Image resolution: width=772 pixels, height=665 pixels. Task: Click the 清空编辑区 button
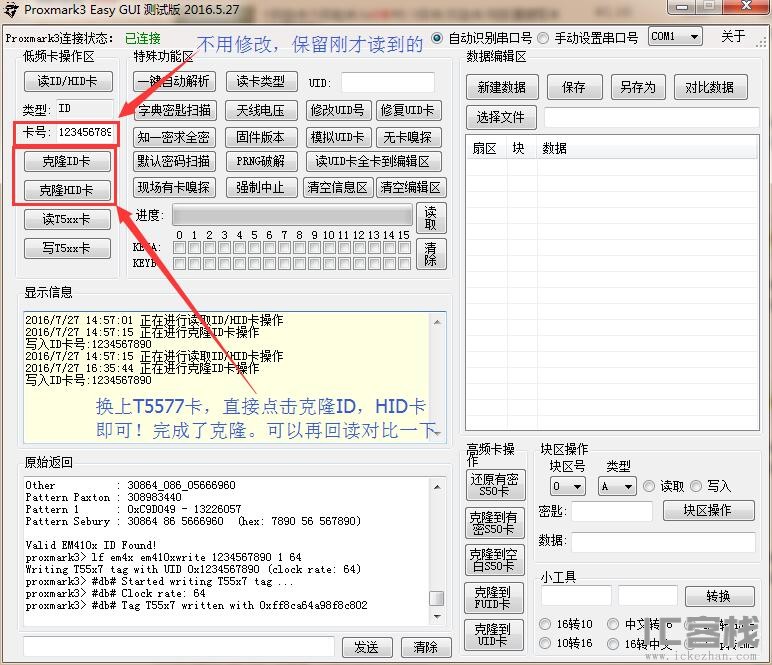[x=411, y=188]
